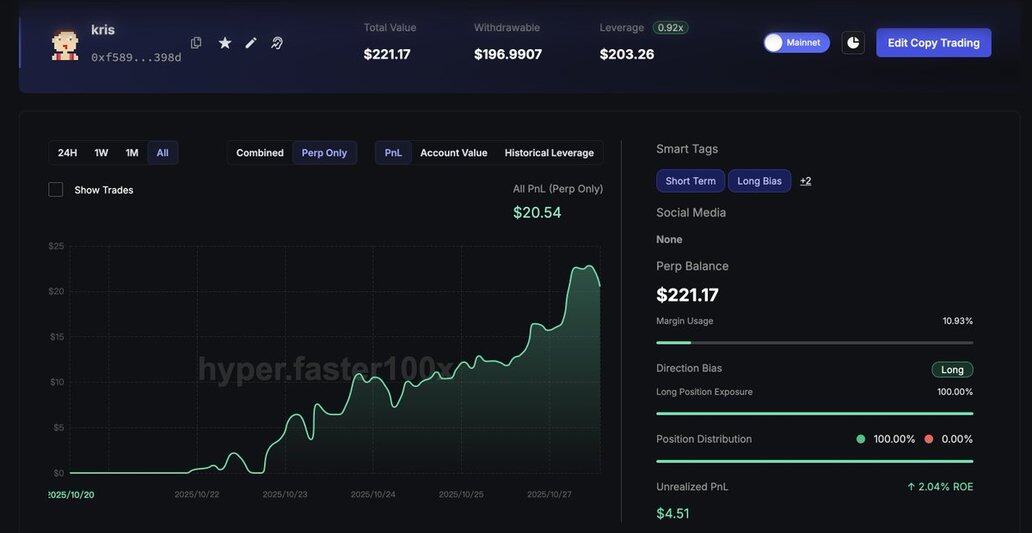Select the 24H time range
Image resolution: width=1032 pixels, height=533 pixels.
pyautogui.click(x=67, y=153)
